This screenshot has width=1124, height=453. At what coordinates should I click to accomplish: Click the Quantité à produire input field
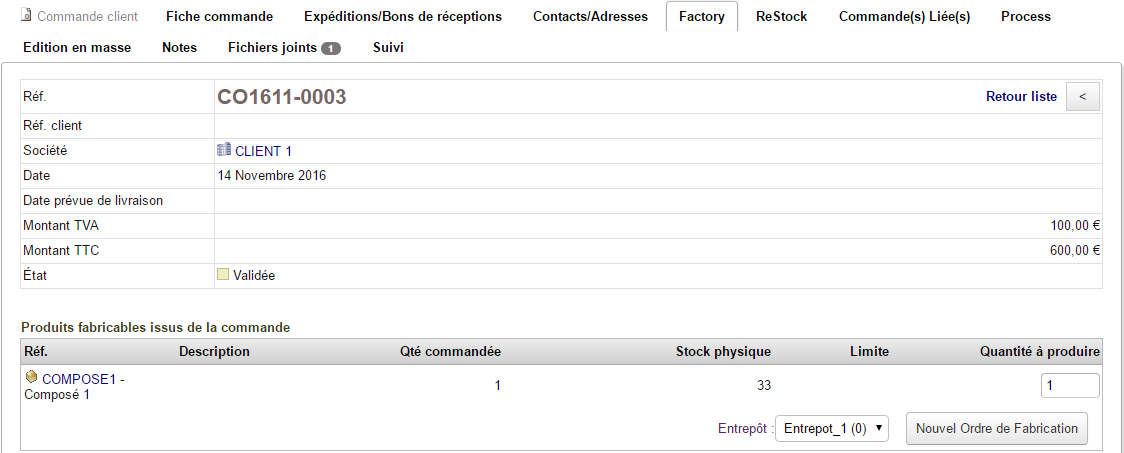(x=1069, y=385)
